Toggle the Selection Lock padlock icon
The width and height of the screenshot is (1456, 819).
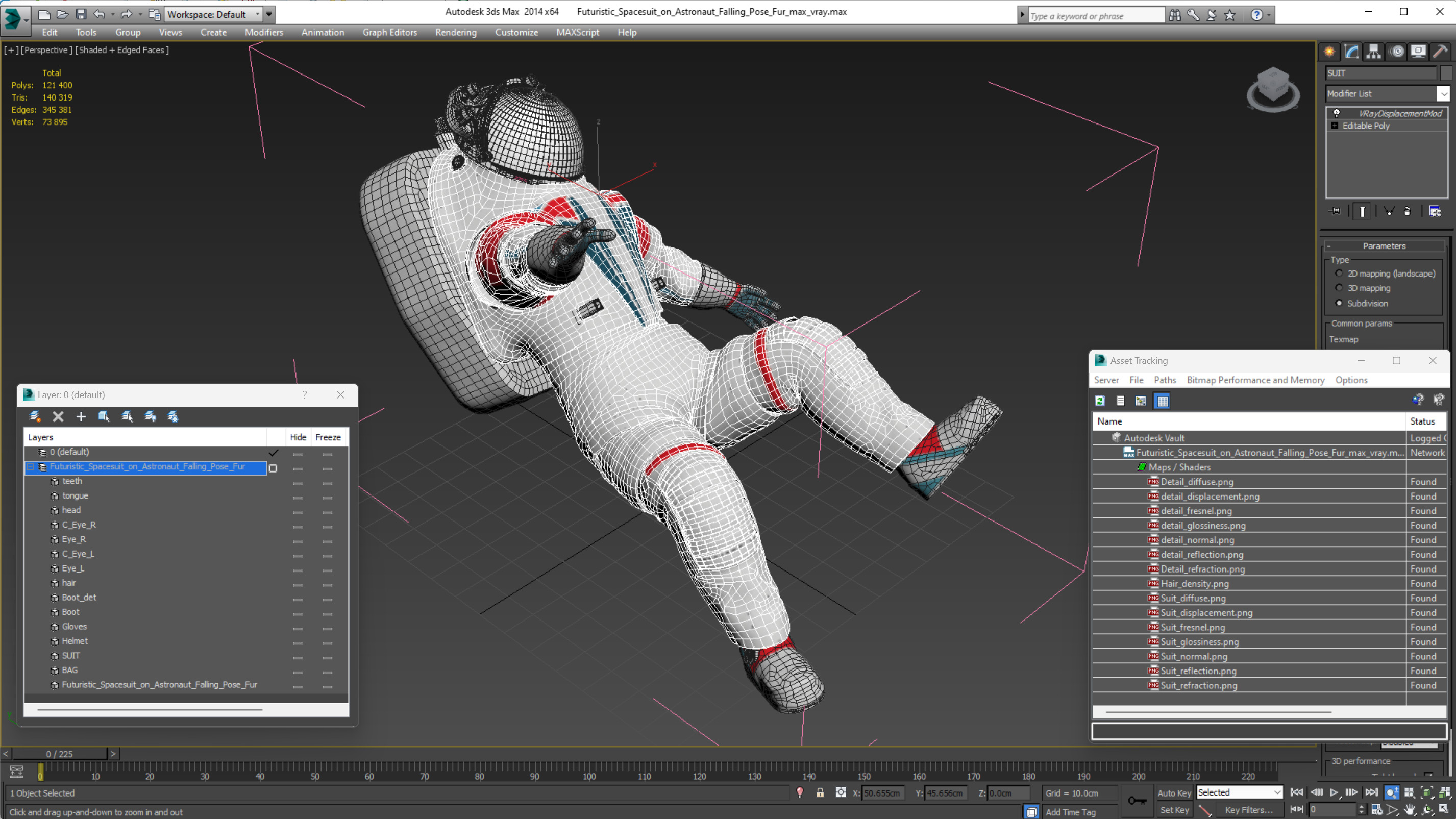coord(820,792)
